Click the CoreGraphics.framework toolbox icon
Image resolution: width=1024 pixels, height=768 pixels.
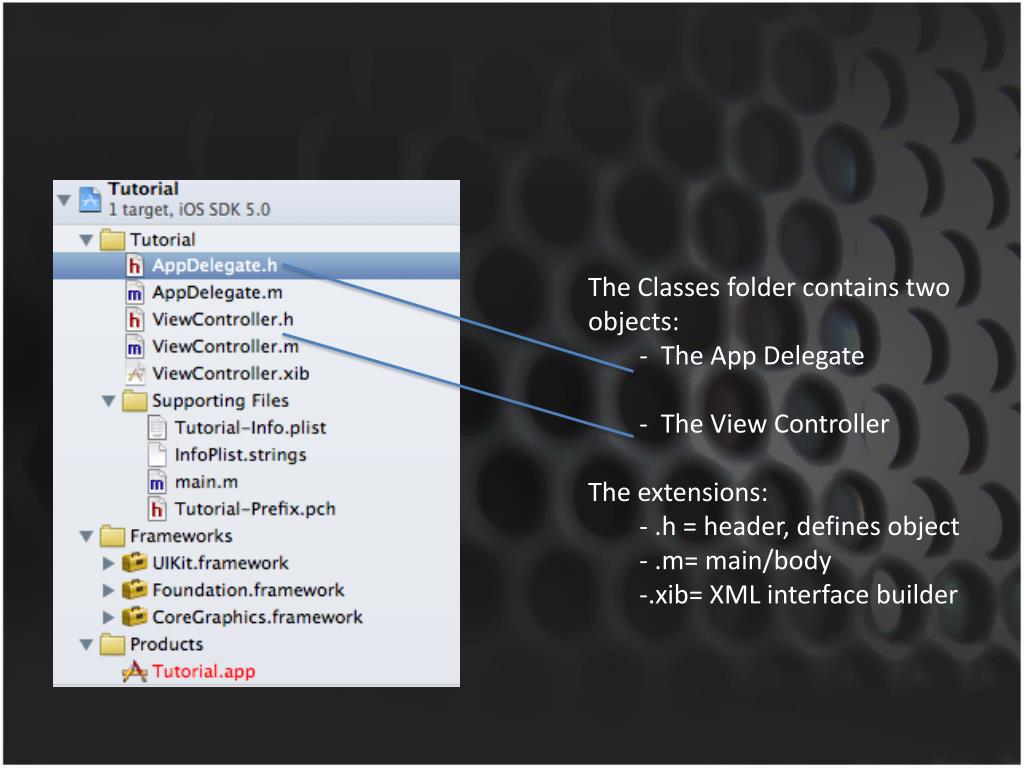coord(135,616)
